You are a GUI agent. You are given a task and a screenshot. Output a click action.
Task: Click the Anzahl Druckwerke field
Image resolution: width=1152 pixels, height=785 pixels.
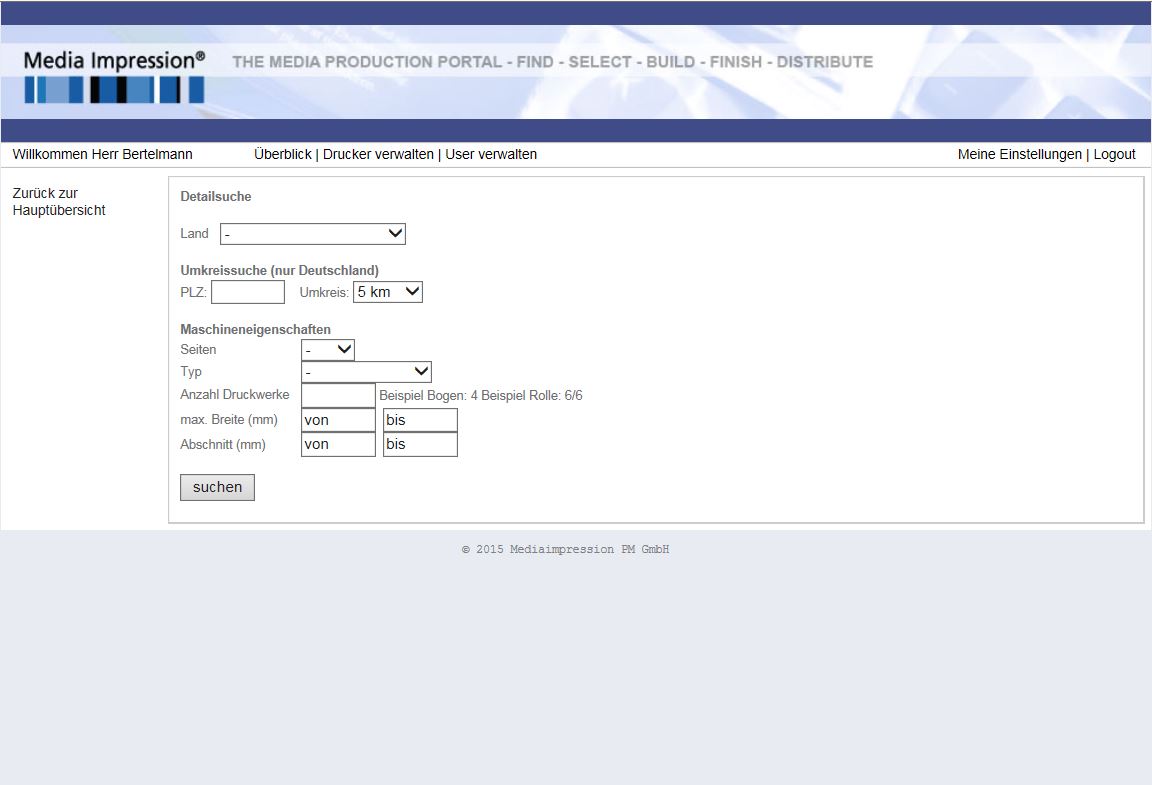(338, 395)
